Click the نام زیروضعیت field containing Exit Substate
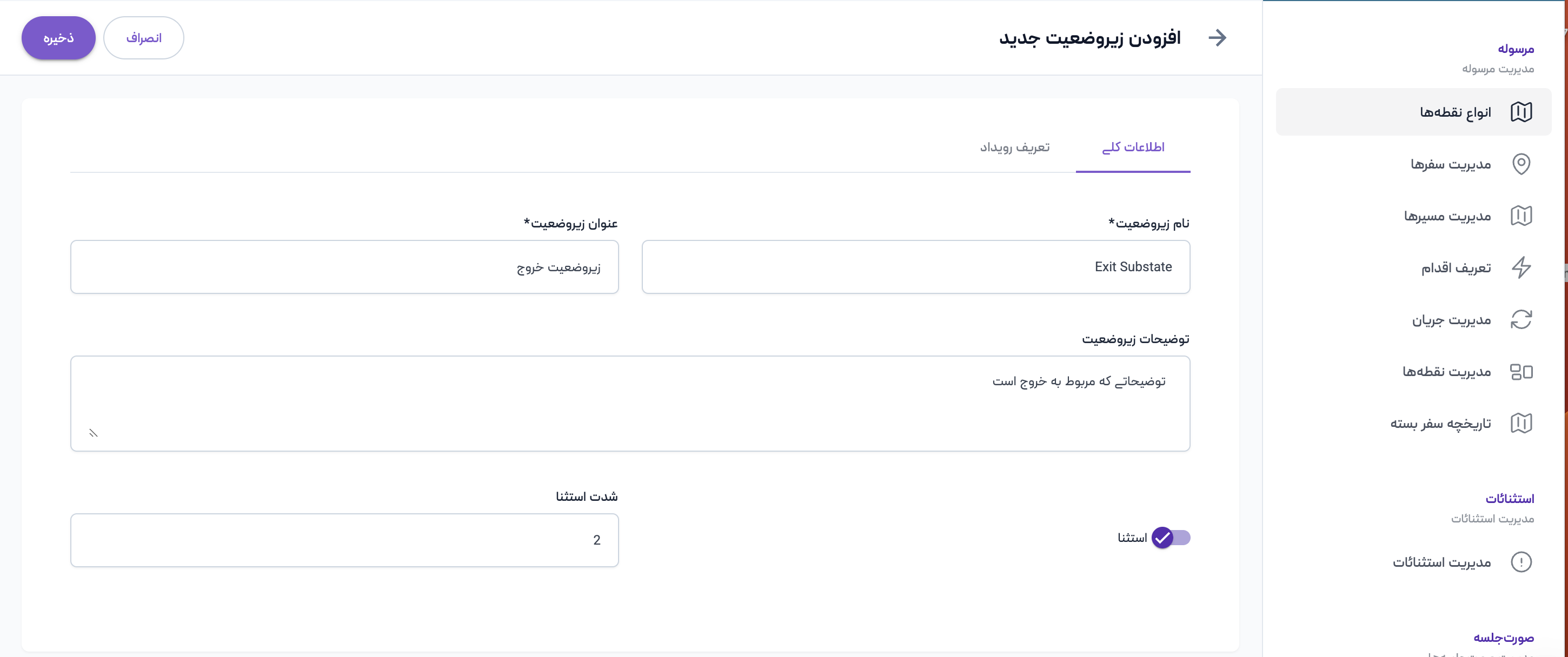Viewport: 1568px width, 657px height. 915,267
